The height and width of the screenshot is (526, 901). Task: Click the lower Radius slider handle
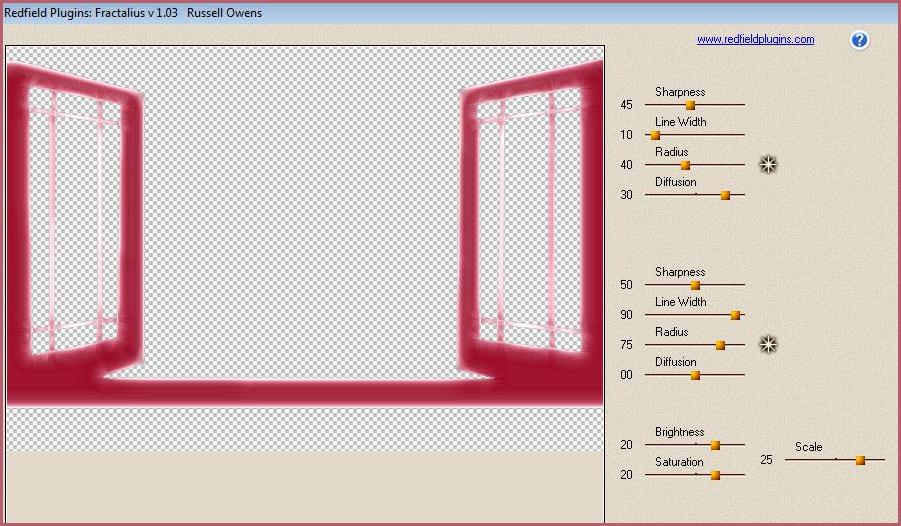720,345
